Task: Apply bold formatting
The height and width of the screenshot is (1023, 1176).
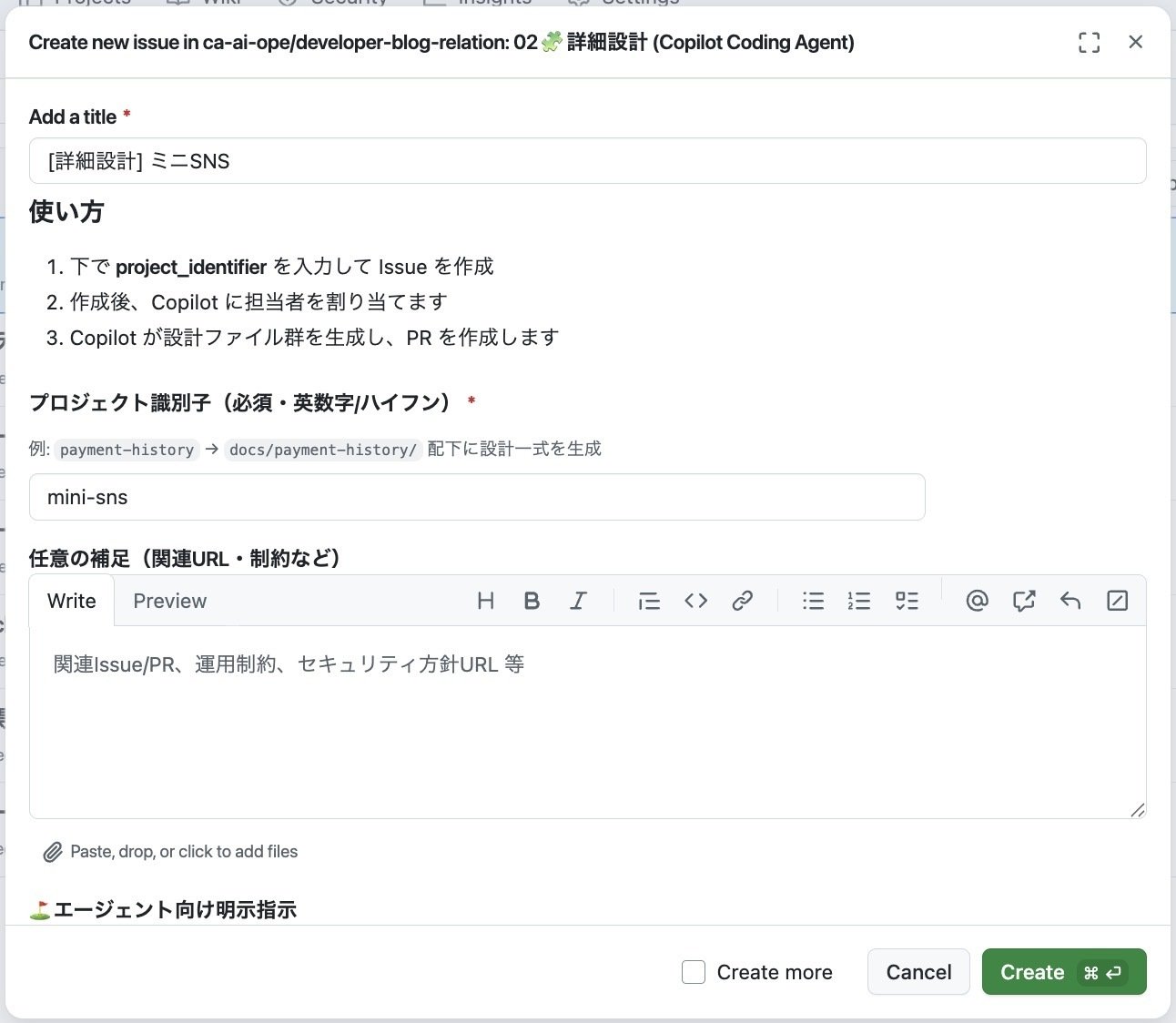Action: click(532, 601)
